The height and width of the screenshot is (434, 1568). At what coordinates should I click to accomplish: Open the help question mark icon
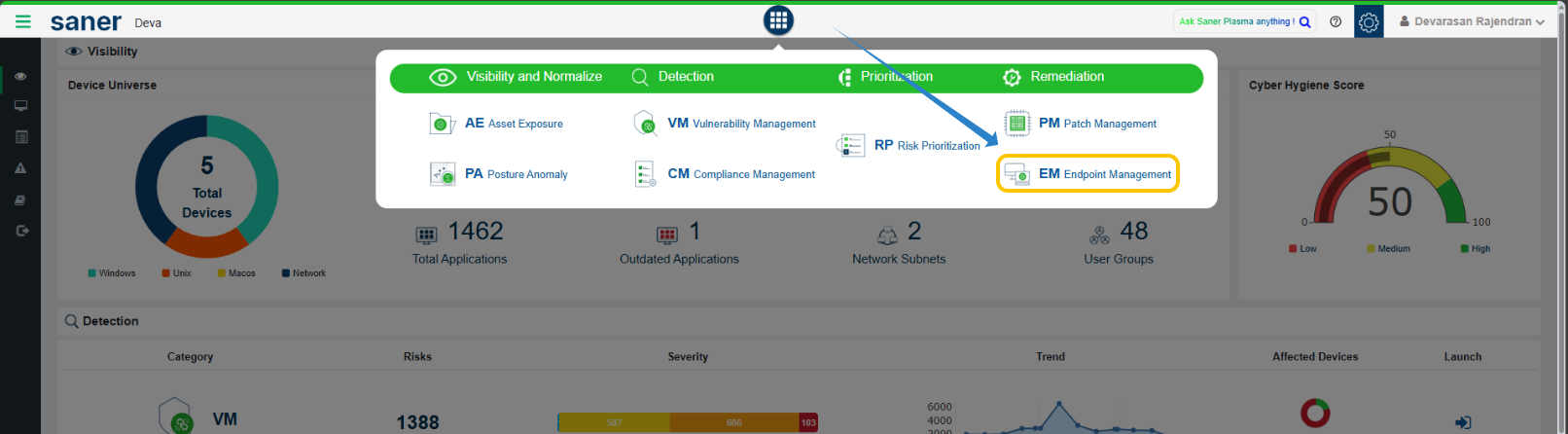point(1336,21)
